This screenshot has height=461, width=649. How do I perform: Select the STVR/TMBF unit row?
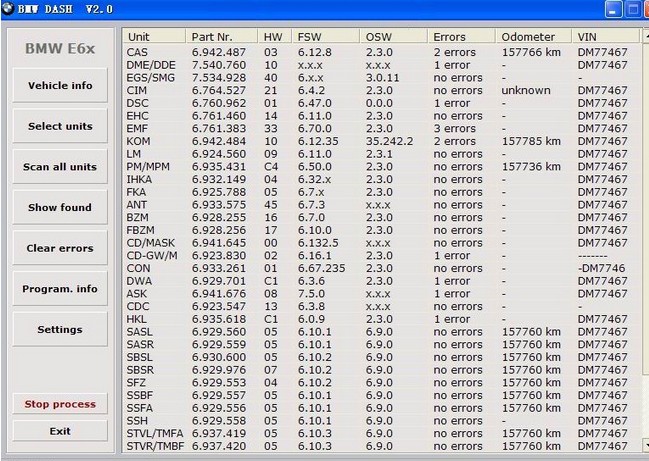[x=381, y=447]
